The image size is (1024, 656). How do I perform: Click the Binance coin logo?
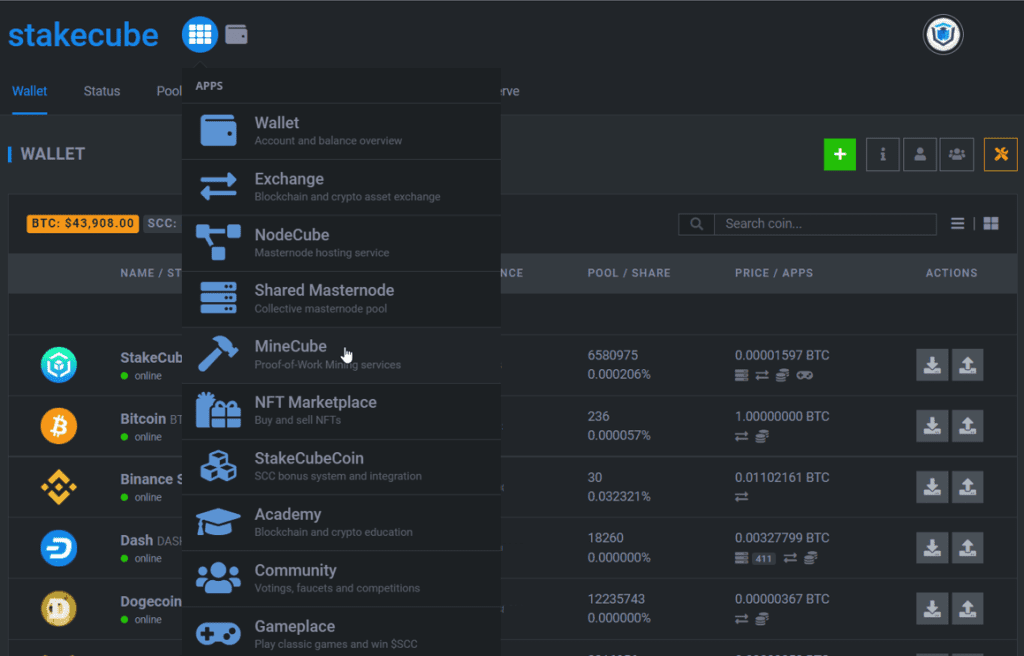tap(59, 487)
